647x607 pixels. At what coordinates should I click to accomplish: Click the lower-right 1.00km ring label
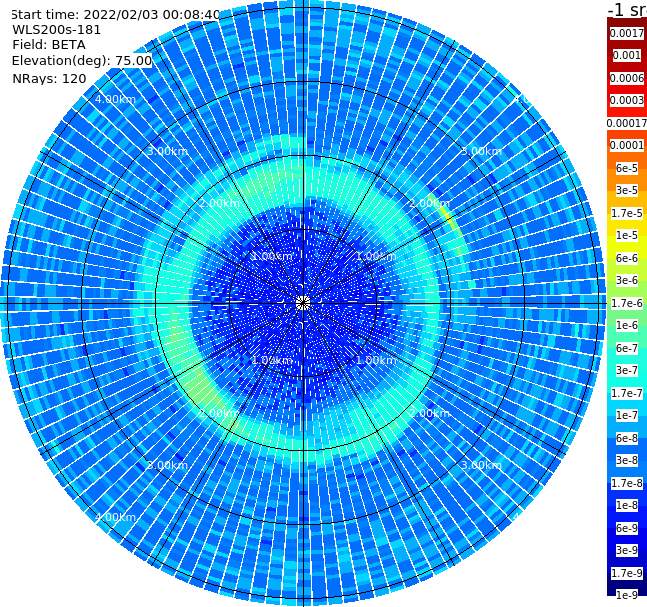click(376, 360)
